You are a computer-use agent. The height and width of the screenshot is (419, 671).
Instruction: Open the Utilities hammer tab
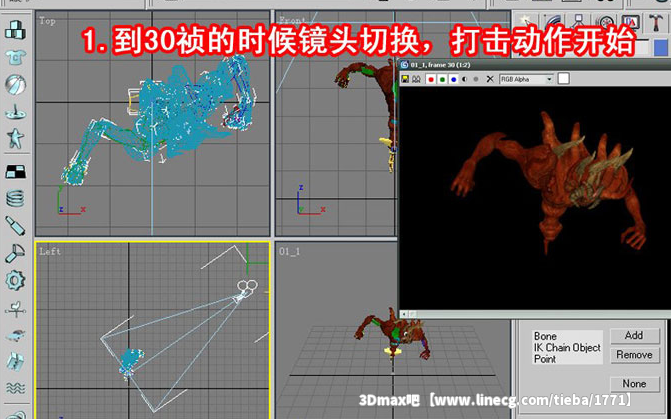656,22
